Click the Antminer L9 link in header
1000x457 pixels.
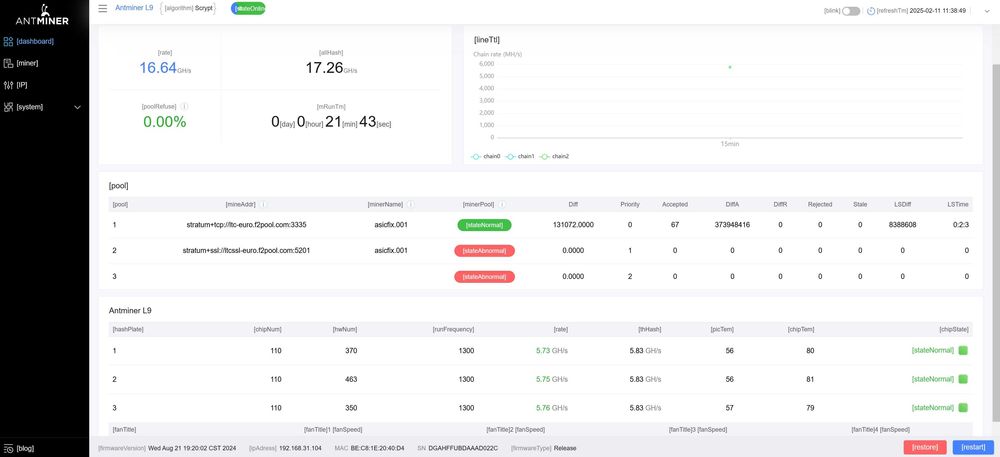[x=134, y=9]
